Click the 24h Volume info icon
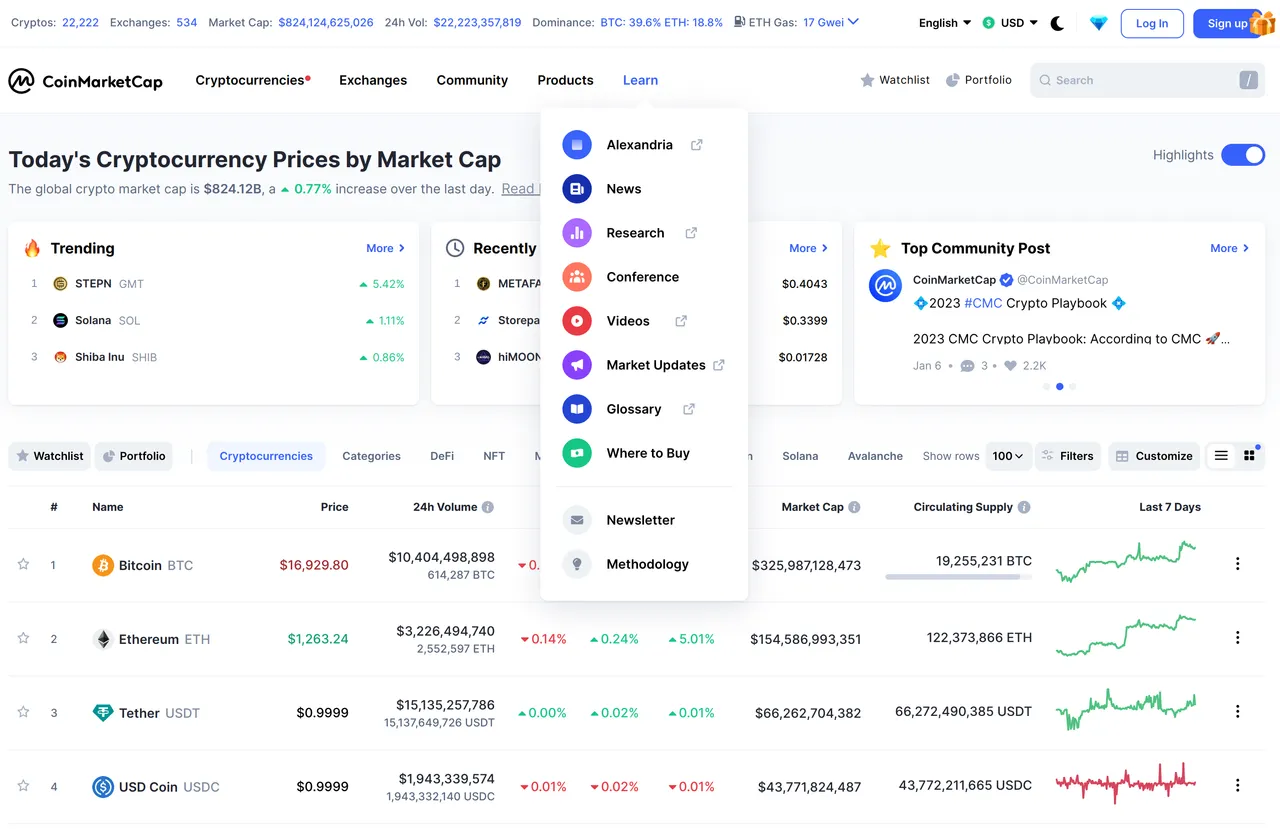The width and height of the screenshot is (1280, 829). pos(488,507)
